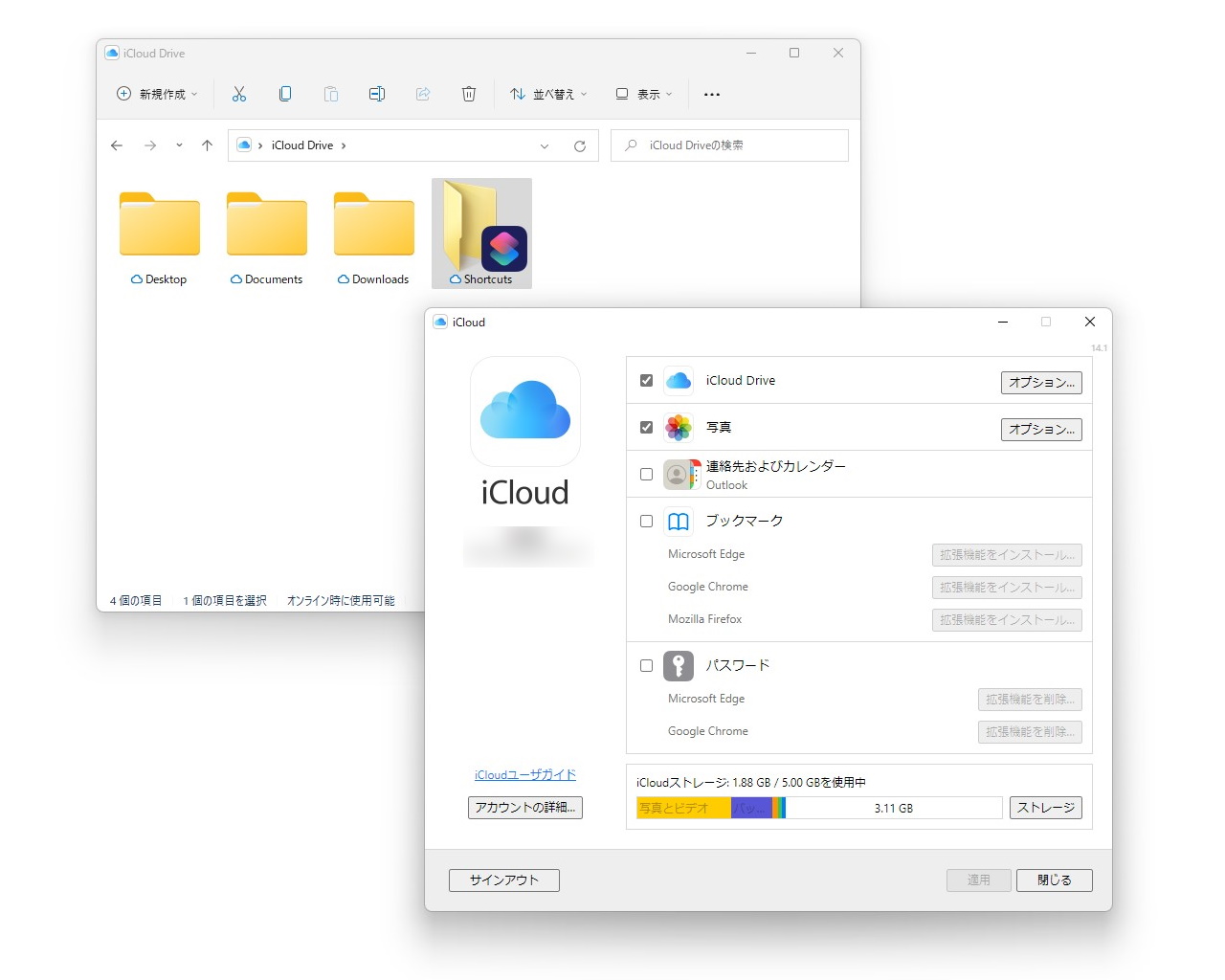Click the Share icon in the toolbar
Screen dimensions: 1225x980
pos(423,94)
